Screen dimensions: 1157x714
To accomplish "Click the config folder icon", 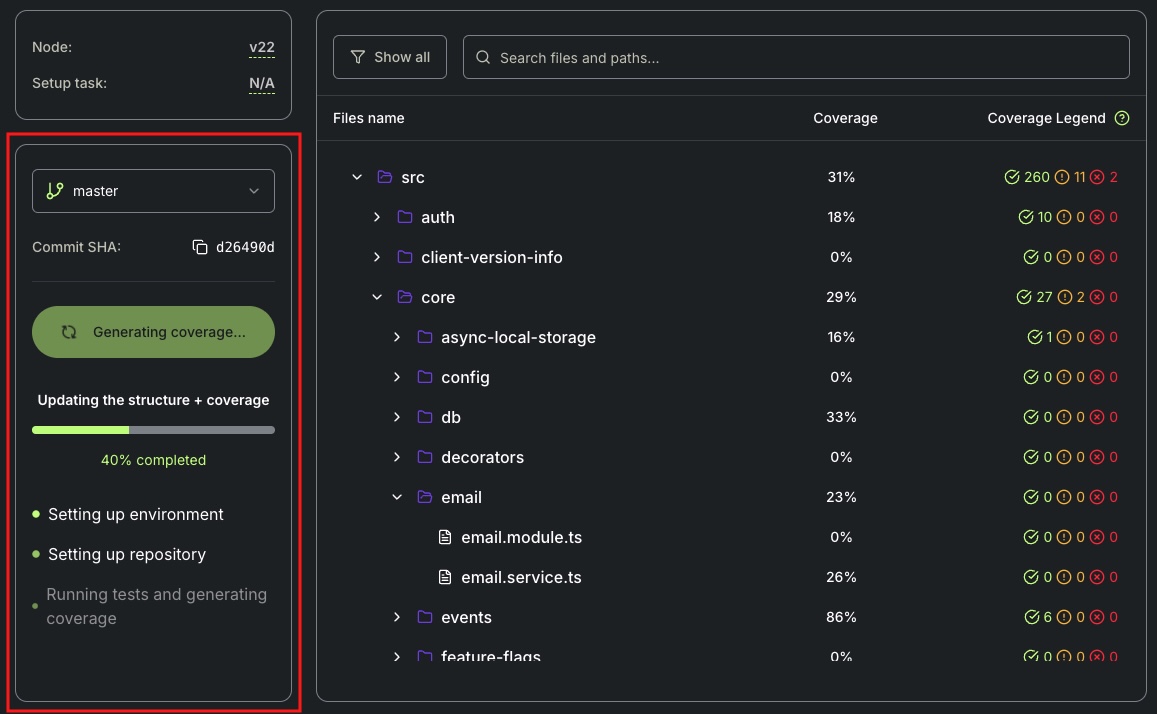I will click(x=424, y=377).
